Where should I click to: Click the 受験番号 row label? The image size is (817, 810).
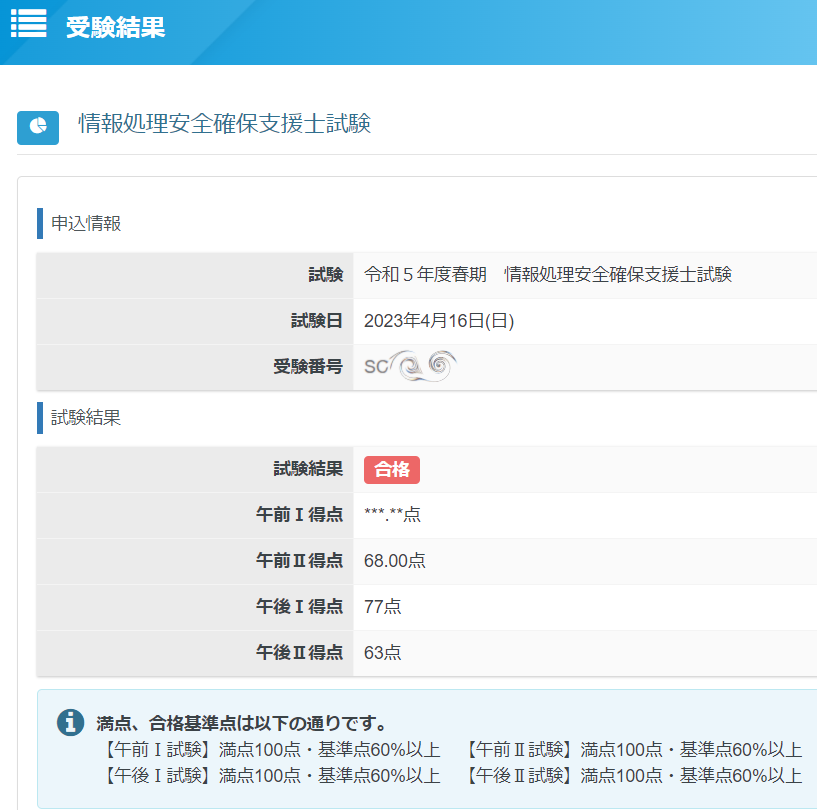pyautogui.click(x=308, y=366)
